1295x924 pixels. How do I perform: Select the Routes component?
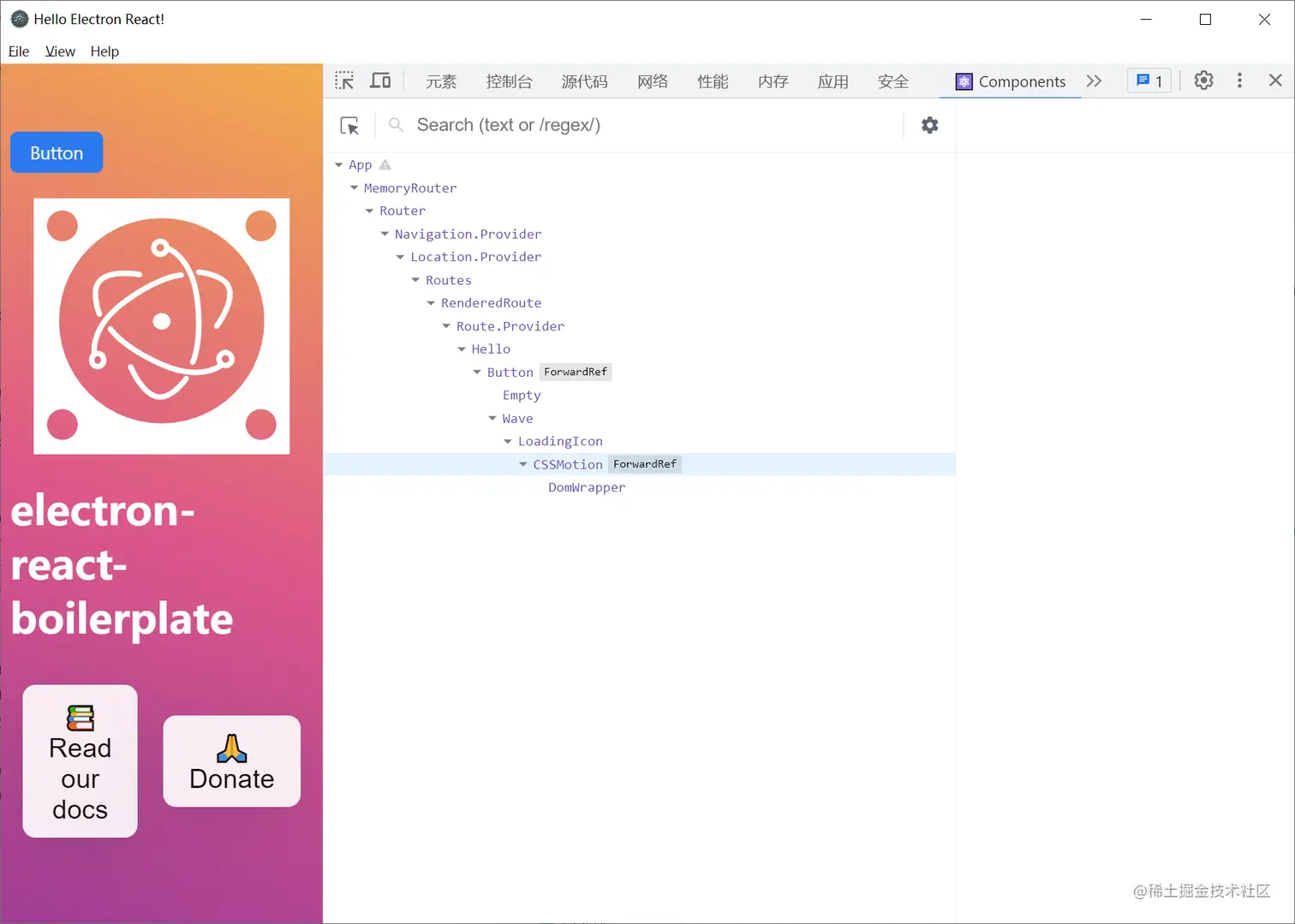[x=449, y=280]
